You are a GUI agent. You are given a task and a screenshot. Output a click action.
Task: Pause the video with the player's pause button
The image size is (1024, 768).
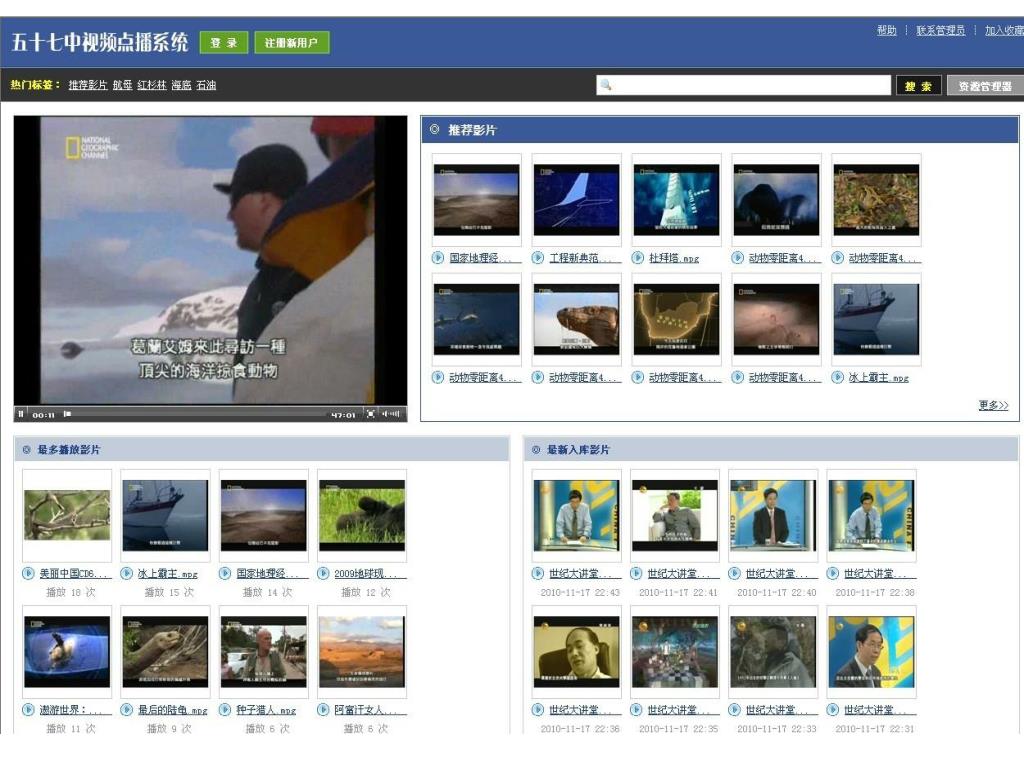(x=21, y=414)
